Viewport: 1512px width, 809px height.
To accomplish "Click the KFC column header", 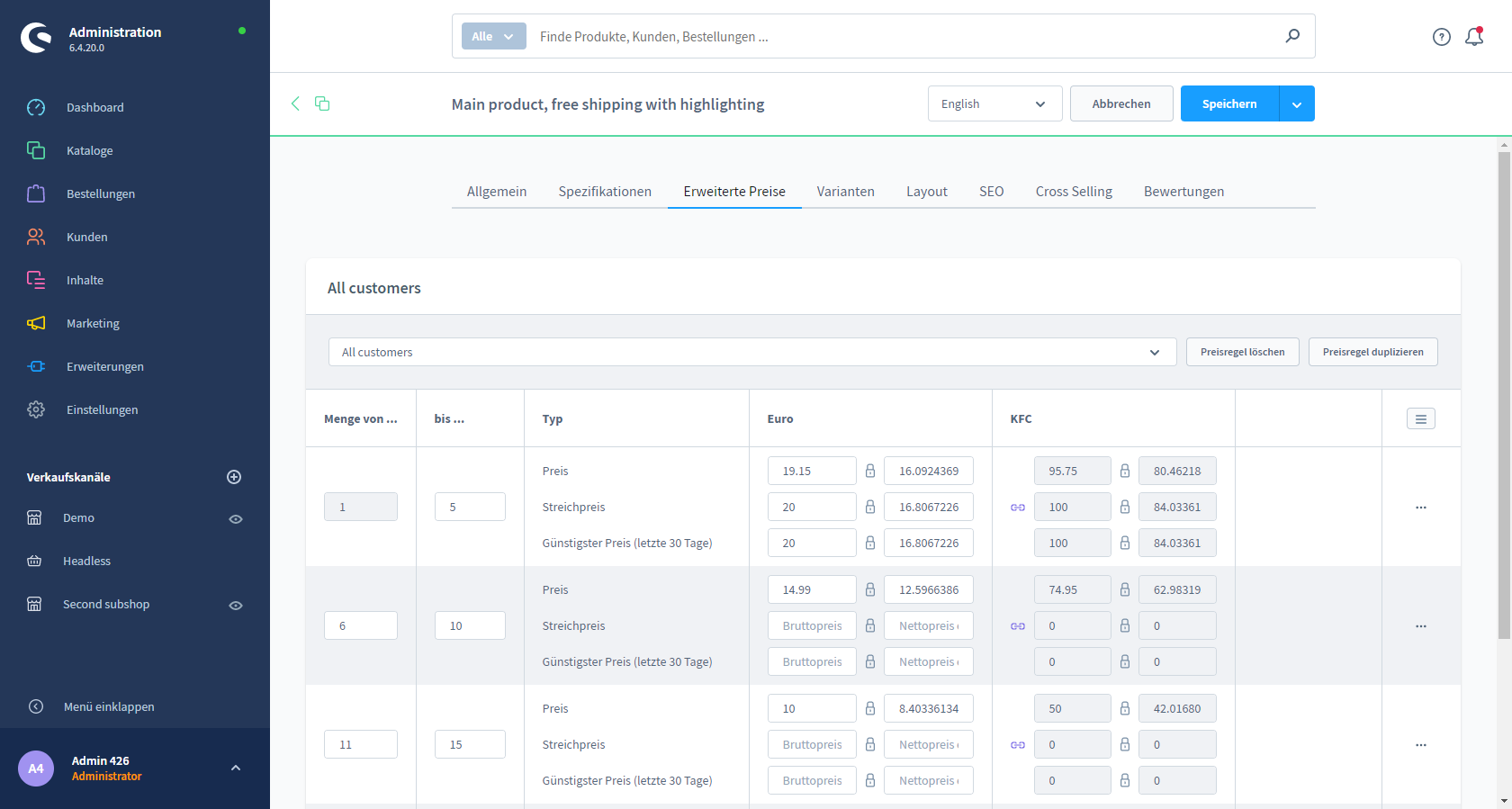I will (1113, 418).
